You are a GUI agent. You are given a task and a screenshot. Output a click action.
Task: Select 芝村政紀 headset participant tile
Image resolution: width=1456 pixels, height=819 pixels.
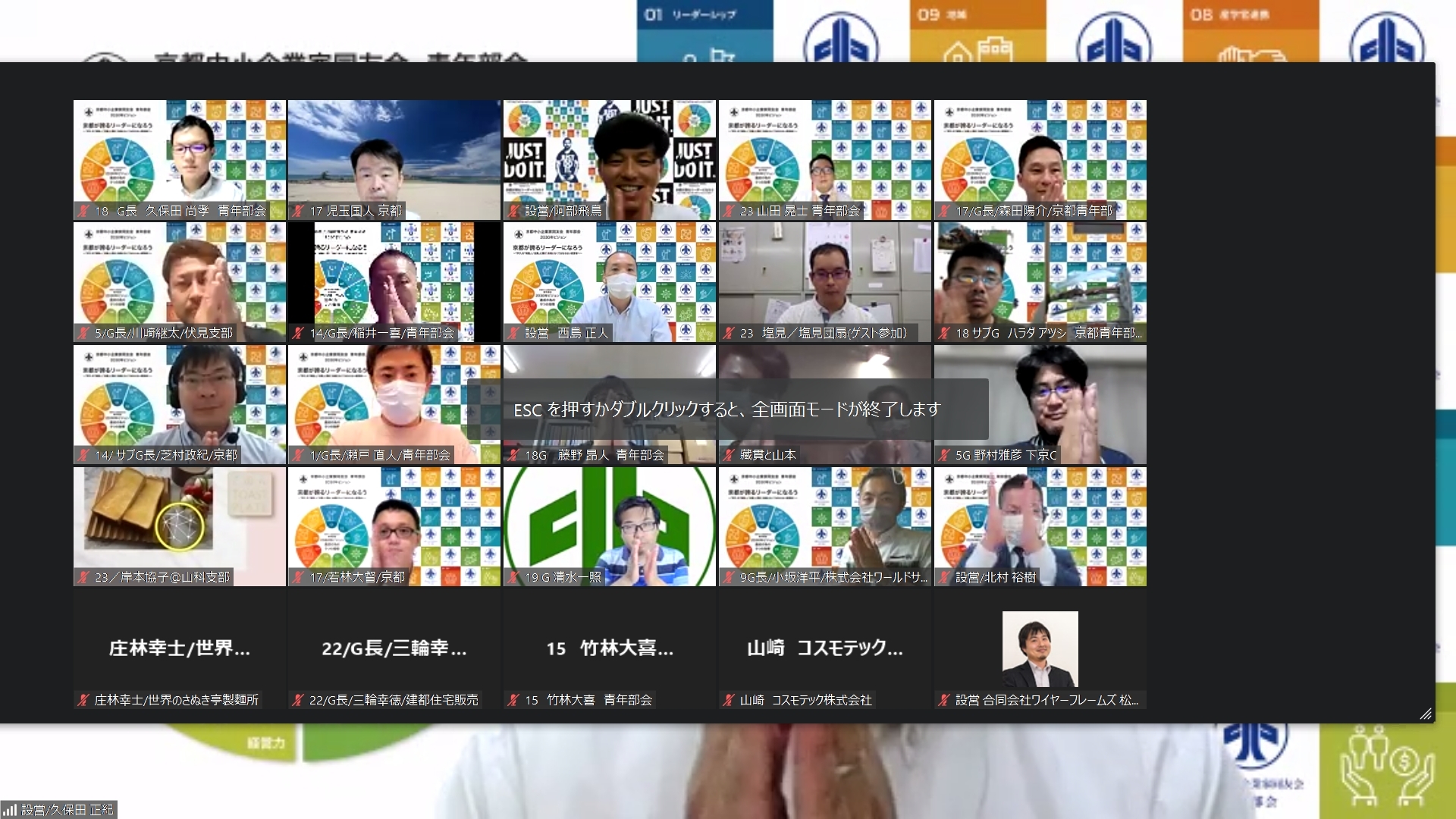pyautogui.click(x=180, y=404)
